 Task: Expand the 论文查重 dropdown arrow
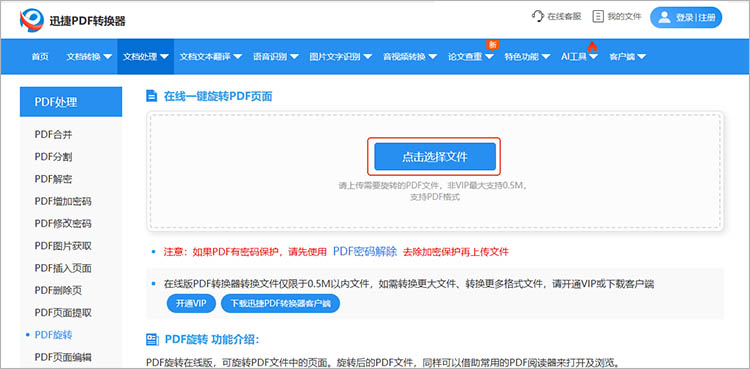click(x=489, y=56)
